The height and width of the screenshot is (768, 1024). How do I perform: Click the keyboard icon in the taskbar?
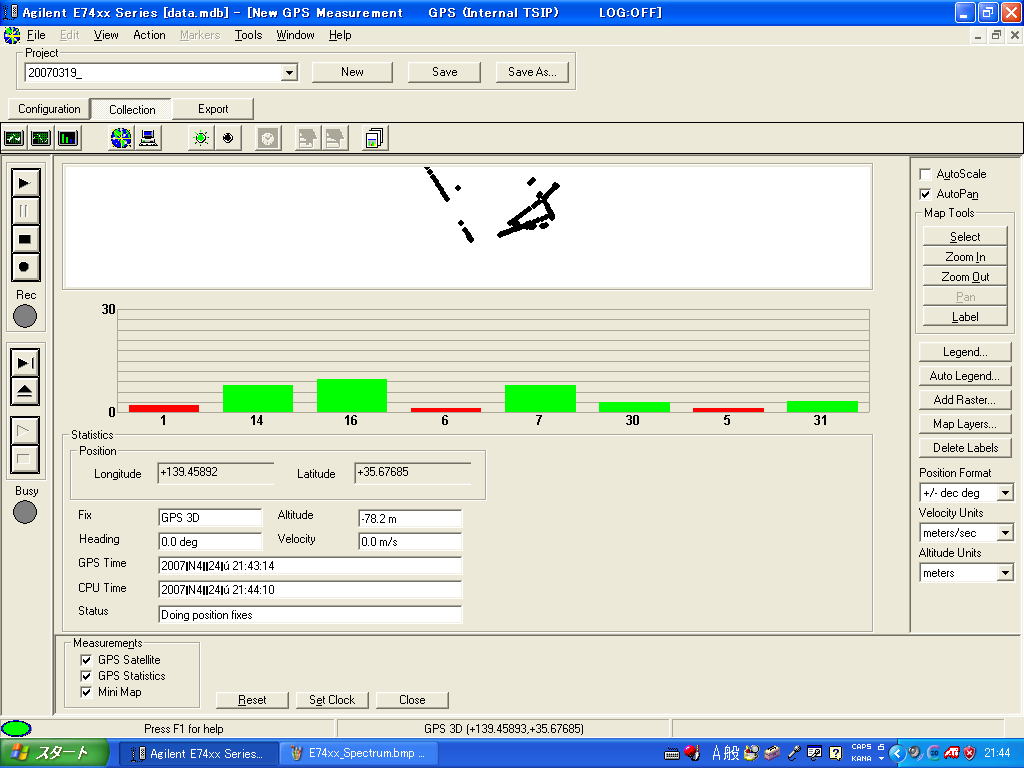(x=672, y=754)
